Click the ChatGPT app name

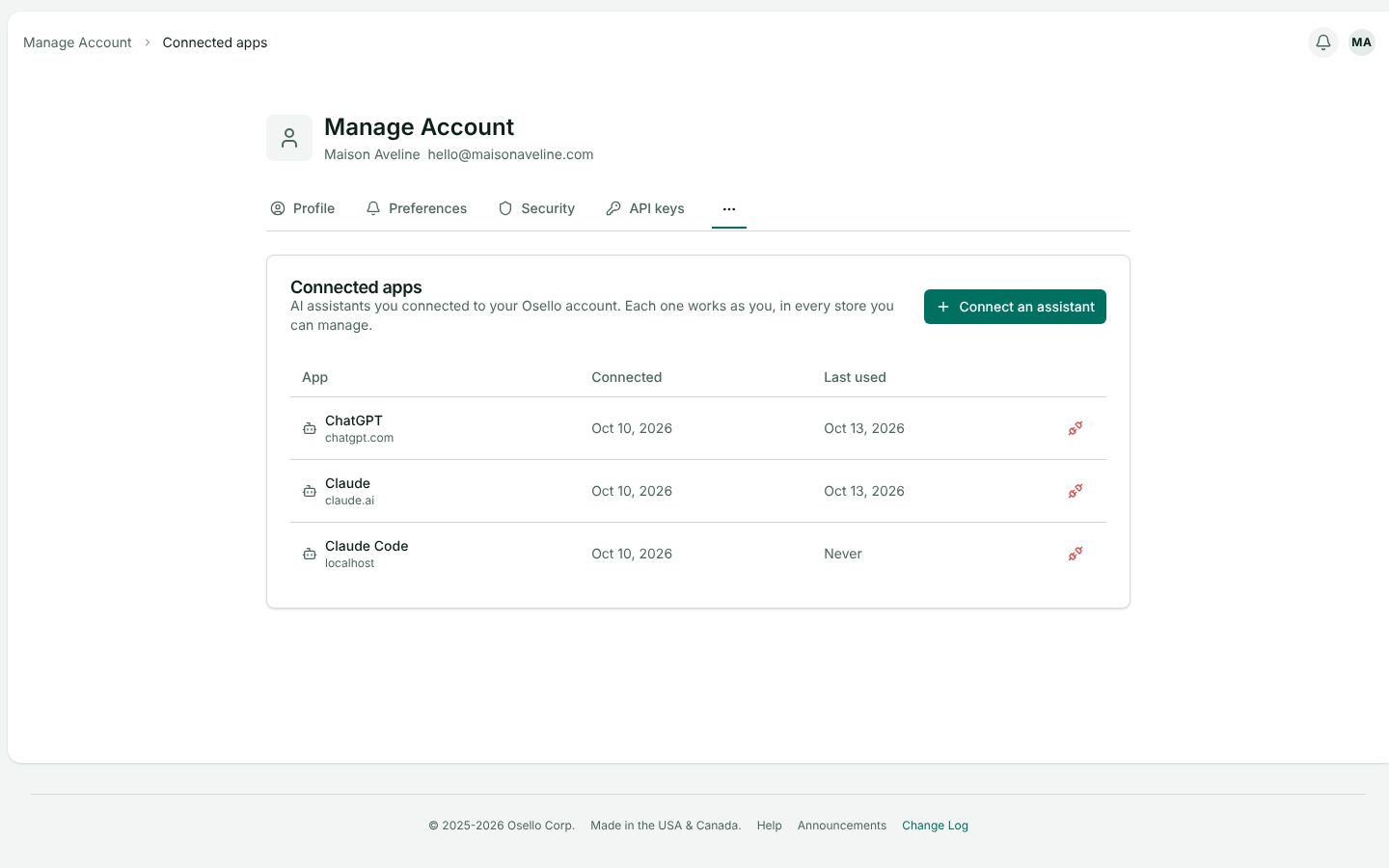click(354, 420)
